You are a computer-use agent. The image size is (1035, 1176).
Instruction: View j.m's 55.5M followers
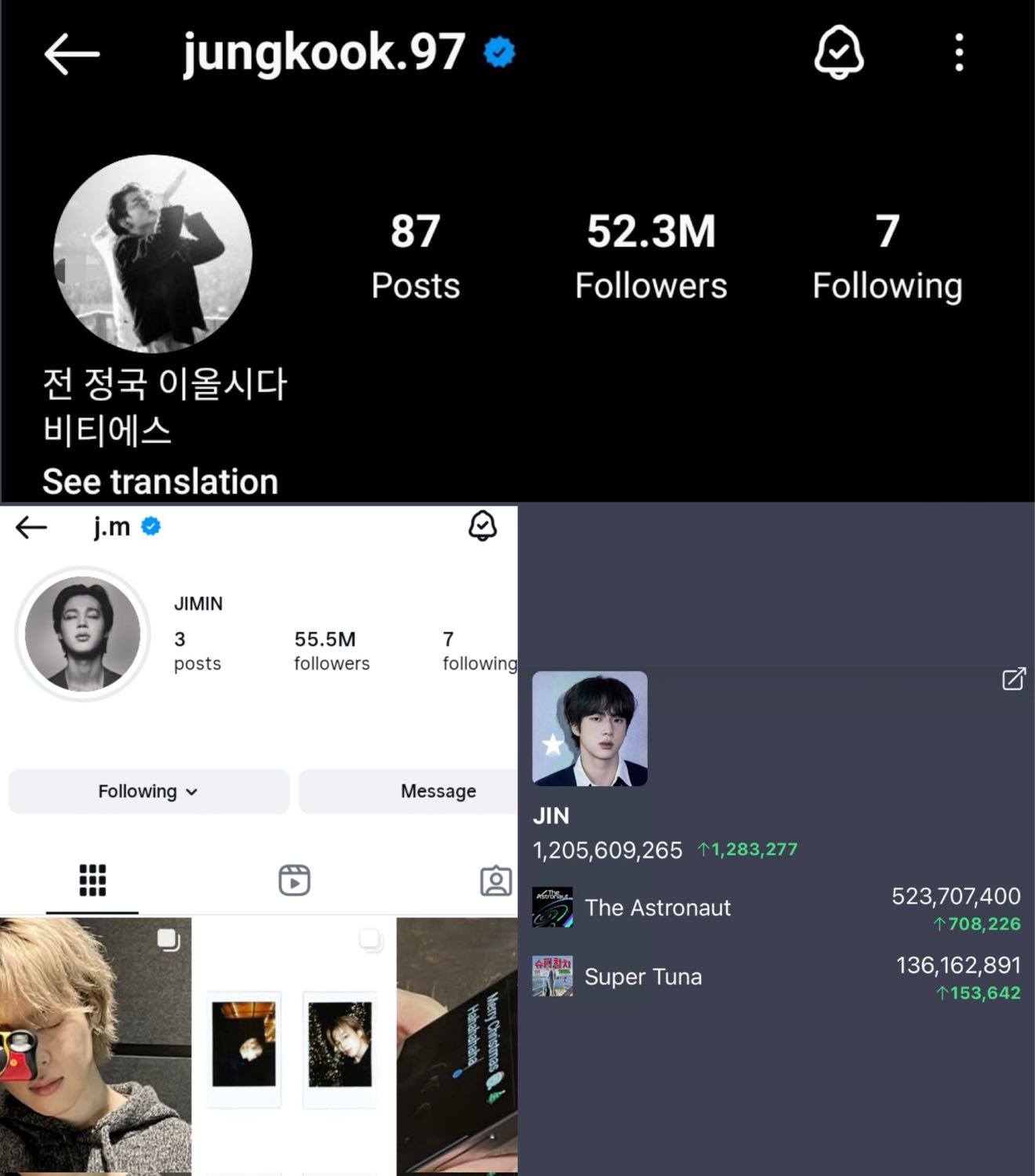(x=332, y=651)
